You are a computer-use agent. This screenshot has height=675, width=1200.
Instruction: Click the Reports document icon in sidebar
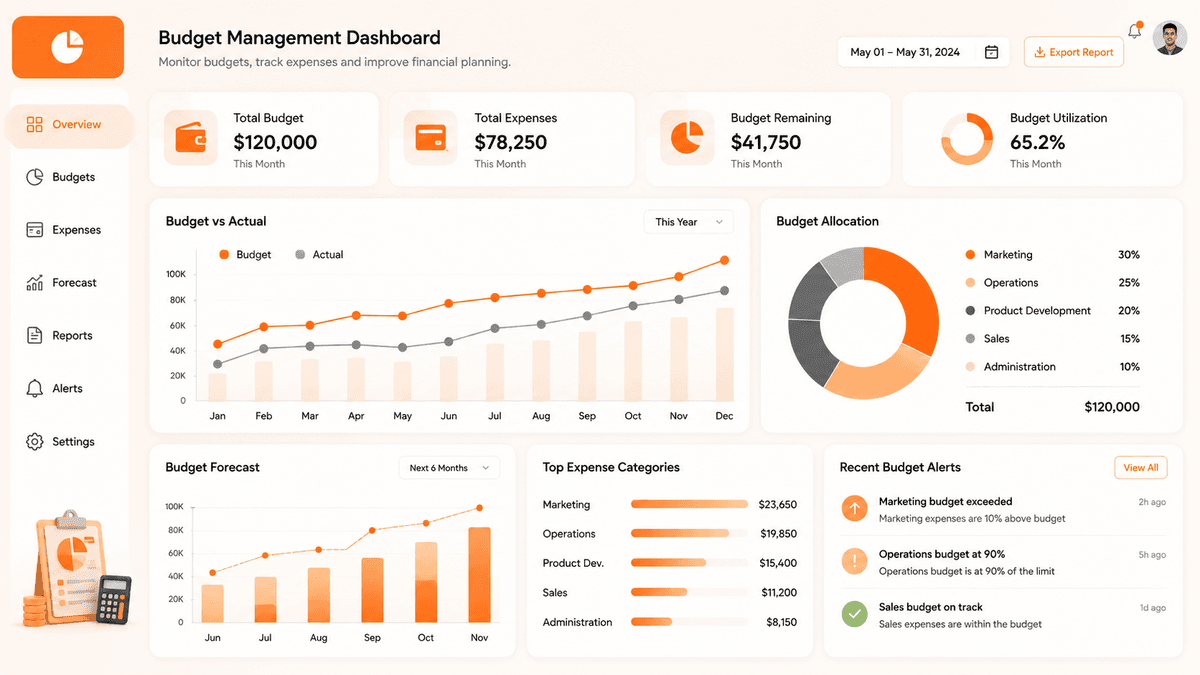pos(35,336)
